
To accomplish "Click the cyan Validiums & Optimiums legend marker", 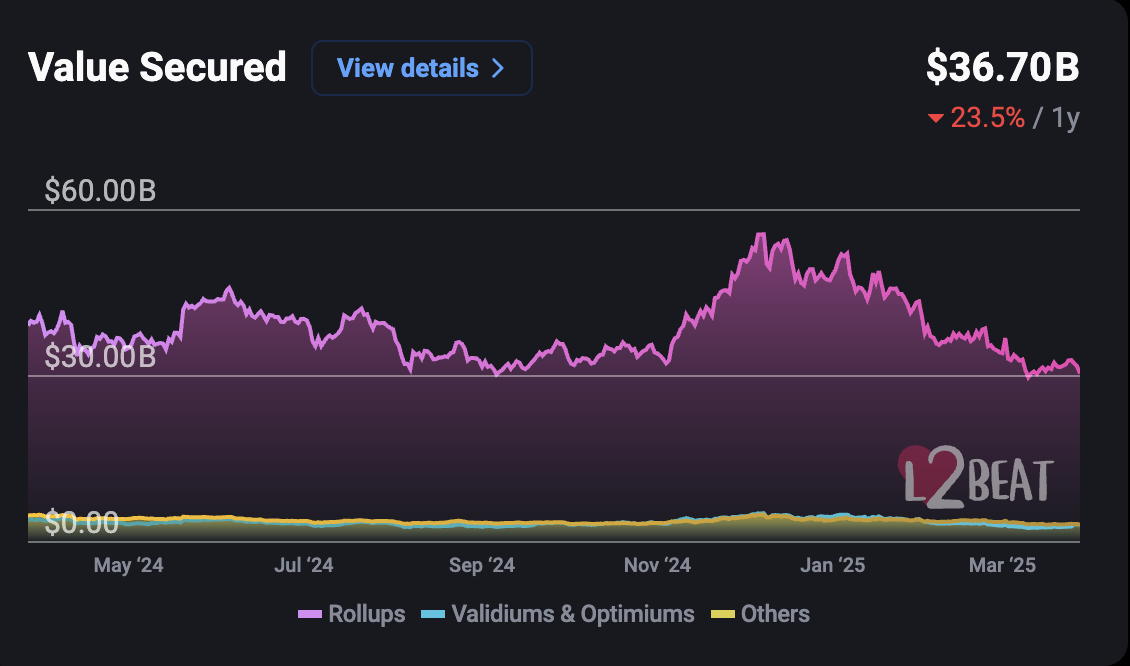I will [433, 614].
